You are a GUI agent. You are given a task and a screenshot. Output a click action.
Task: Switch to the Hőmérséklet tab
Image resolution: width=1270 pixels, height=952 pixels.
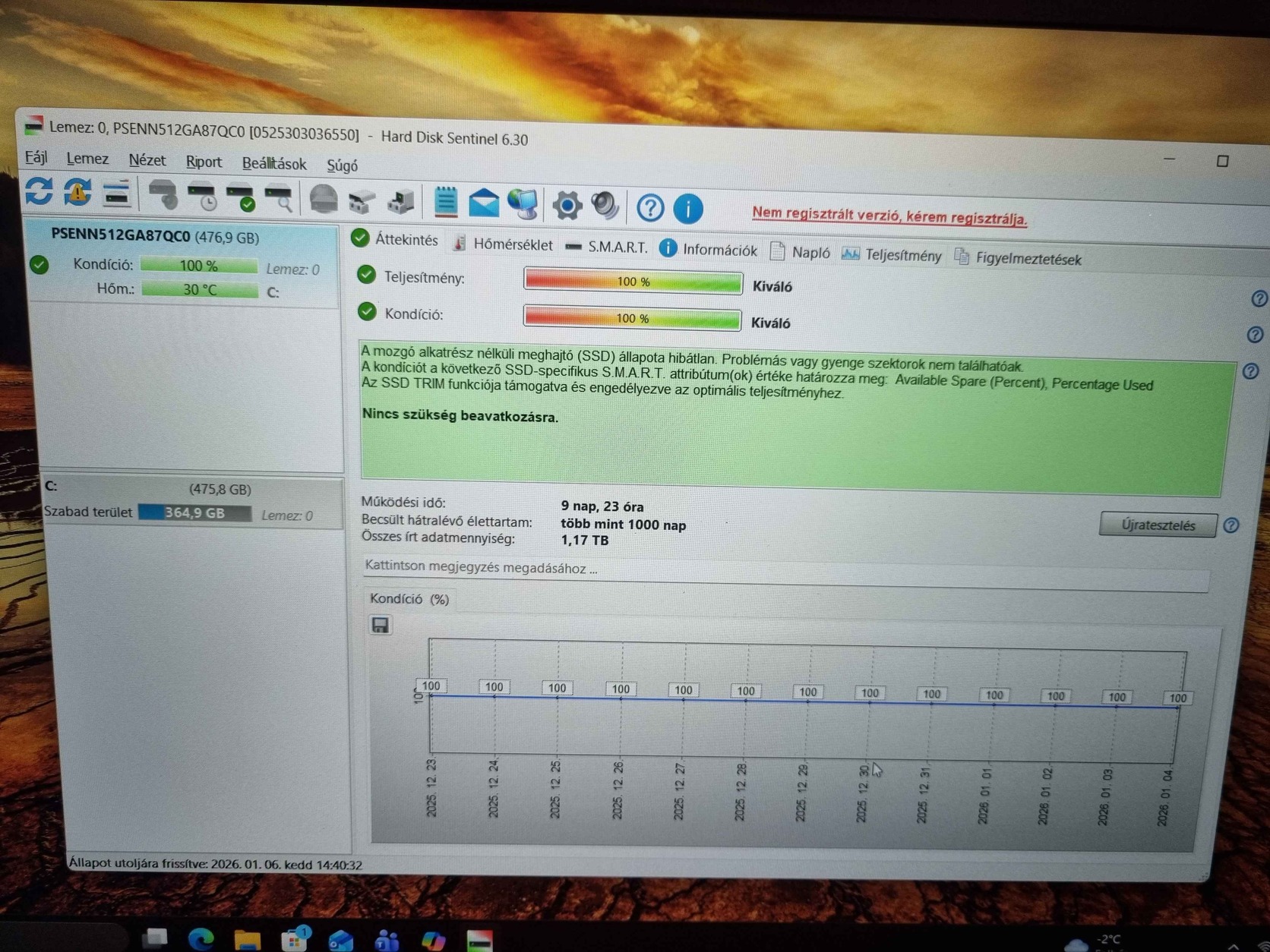coord(503,244)
